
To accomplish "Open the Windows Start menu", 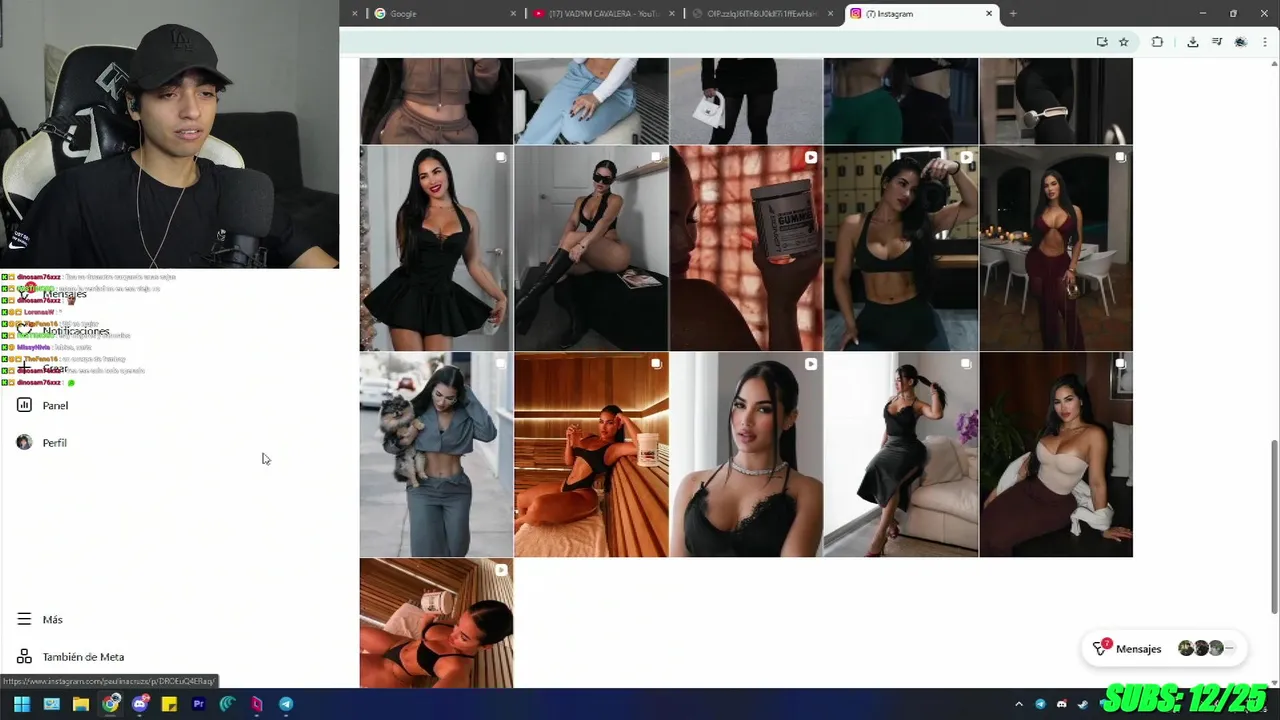I will point(22,704).
